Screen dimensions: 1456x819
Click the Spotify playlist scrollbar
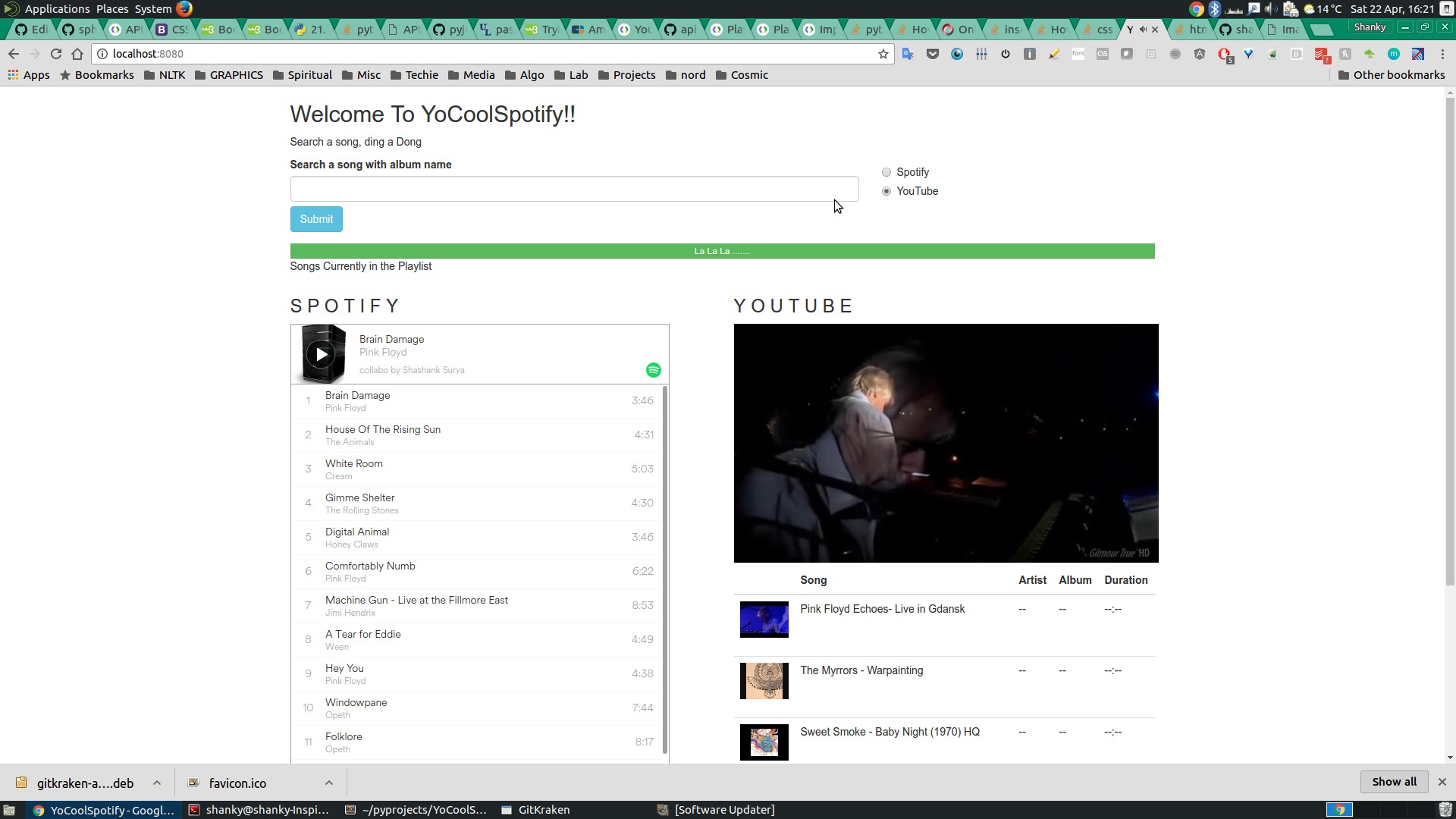click(x=665, y=569)
